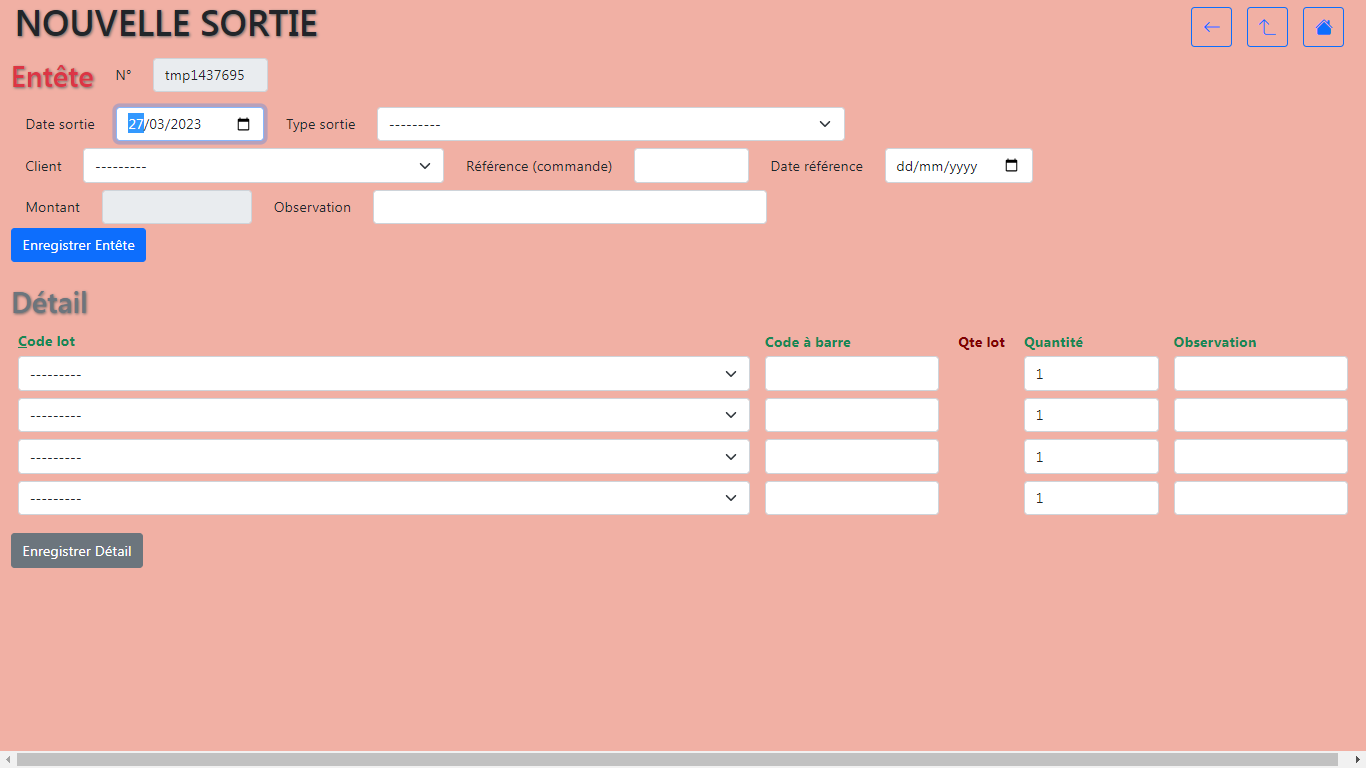Click the Date référence dd/mm/yyyy field
Viewport: 1366px width, 768px height.
pos(959,166)
